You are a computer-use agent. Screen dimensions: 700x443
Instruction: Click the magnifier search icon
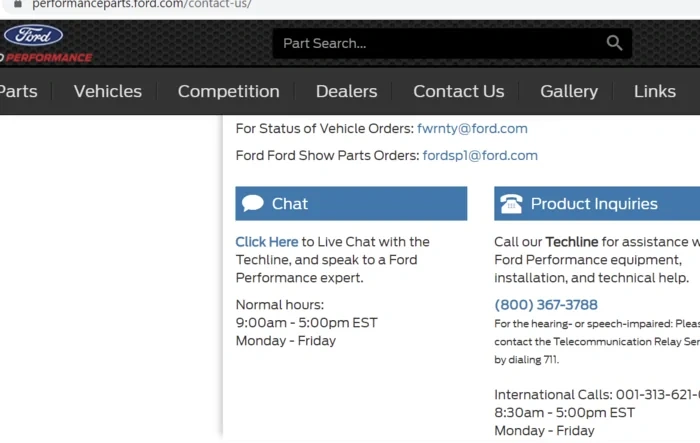614,43
